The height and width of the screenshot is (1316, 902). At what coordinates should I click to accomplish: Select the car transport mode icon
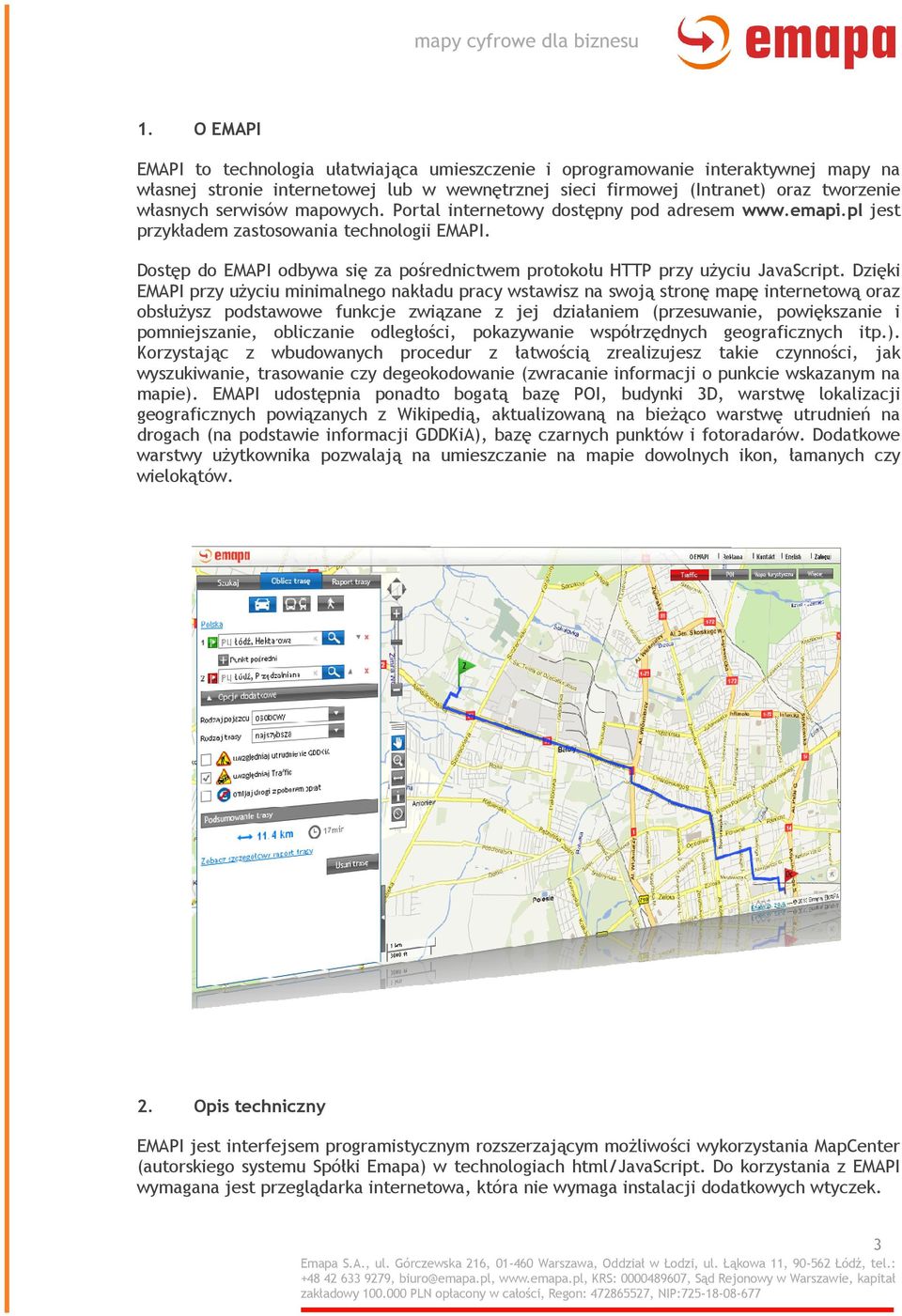pyautogui.click(x=262, y=604)
